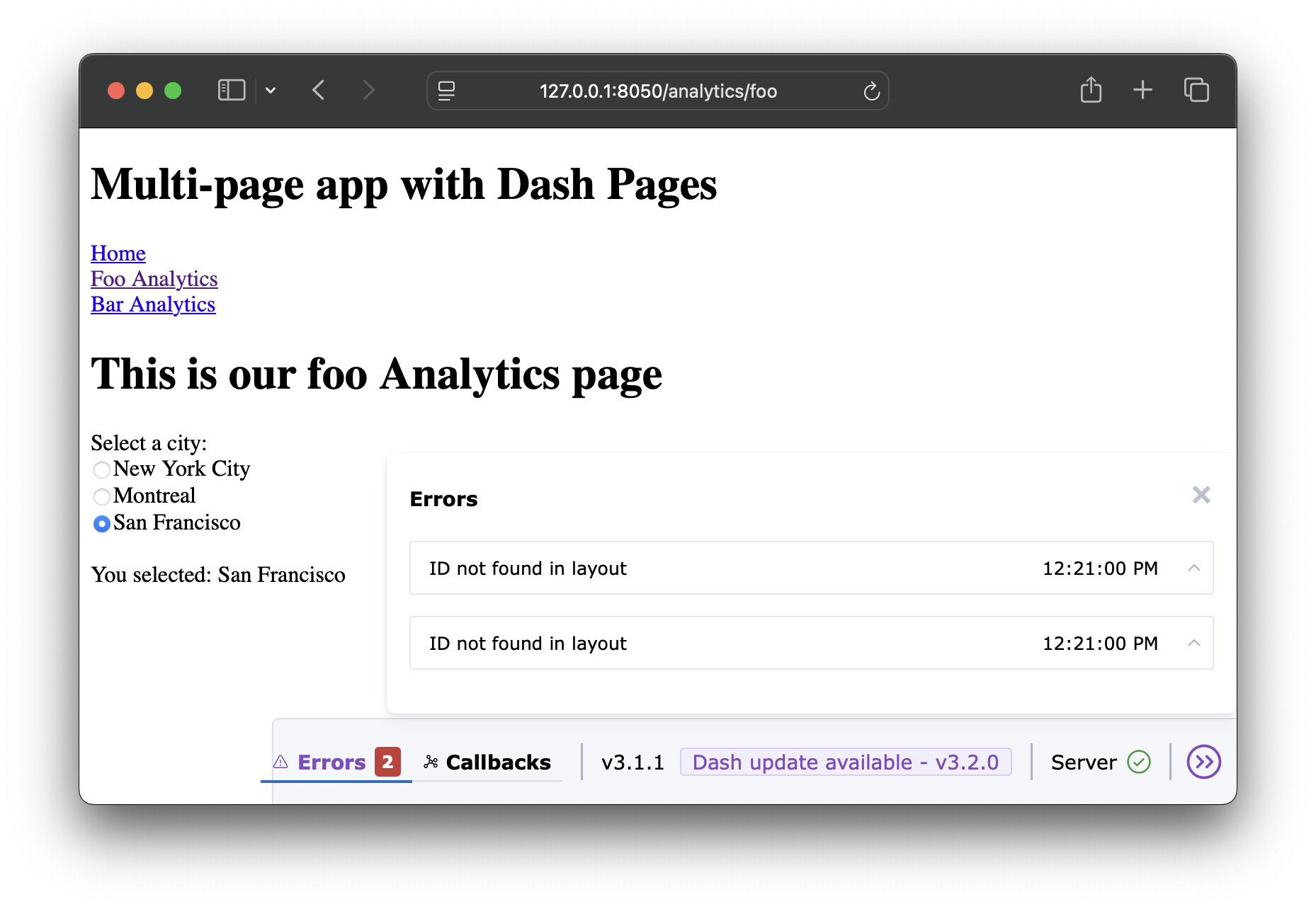The width and height of the screenshot is (1316, 909).
Task: Select the Montreal radio button
Action: click(x=102, y=496)
